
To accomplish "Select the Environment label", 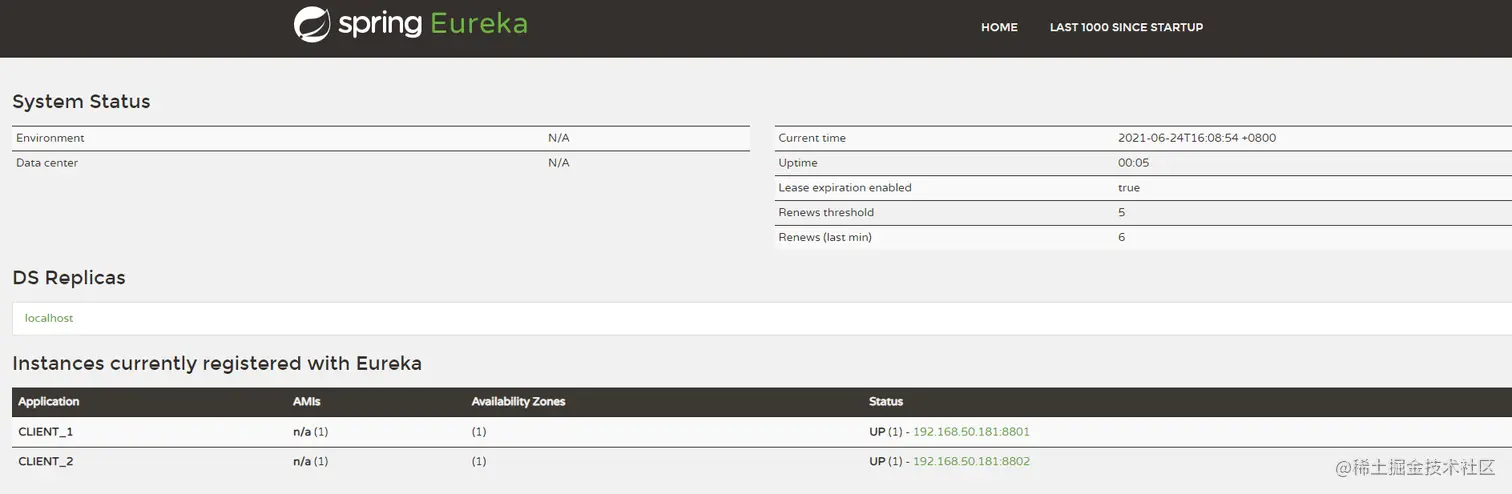I will tap(50, 138).
